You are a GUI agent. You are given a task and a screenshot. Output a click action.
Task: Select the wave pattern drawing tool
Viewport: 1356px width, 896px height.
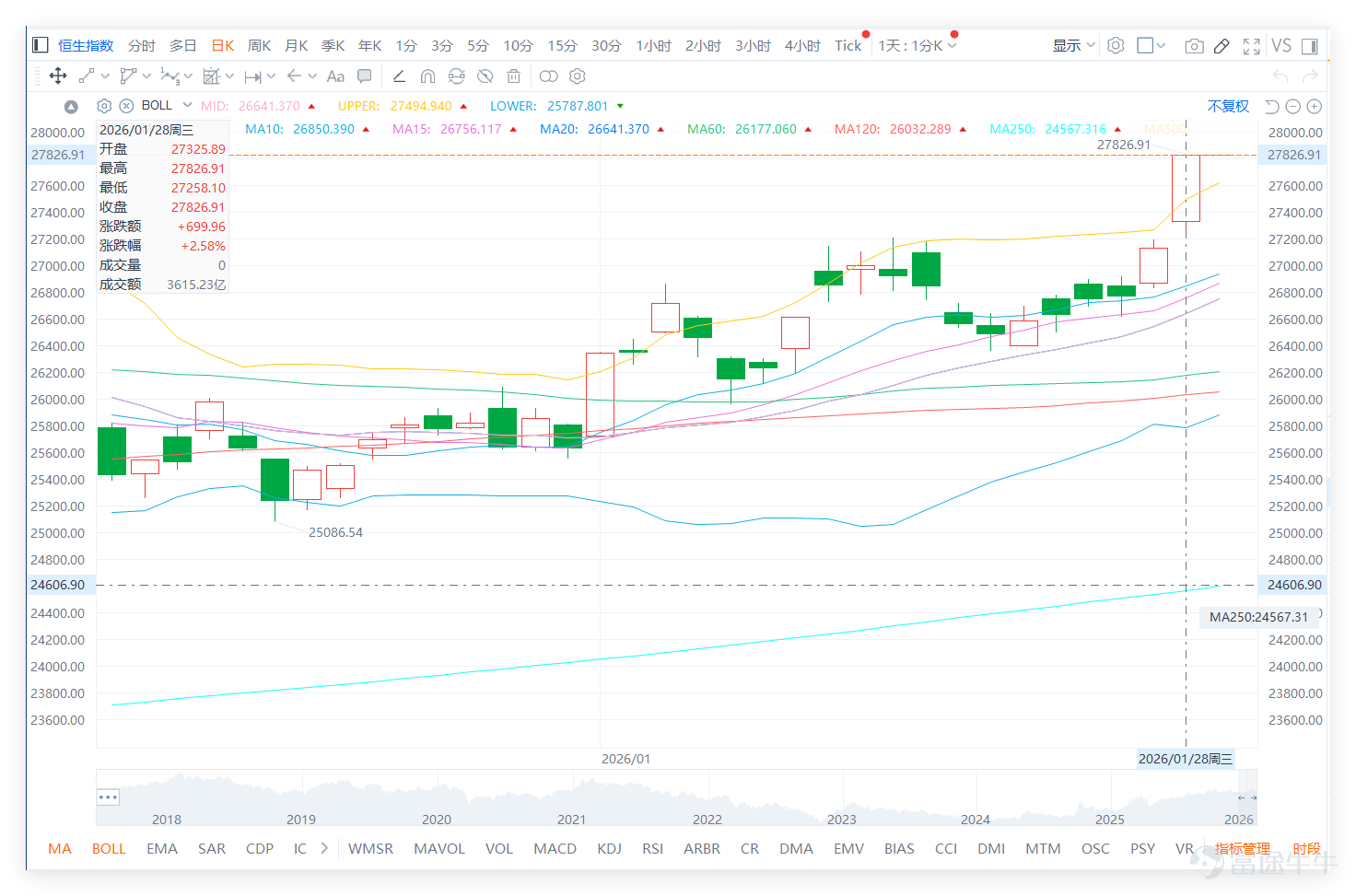pos(169,76)
